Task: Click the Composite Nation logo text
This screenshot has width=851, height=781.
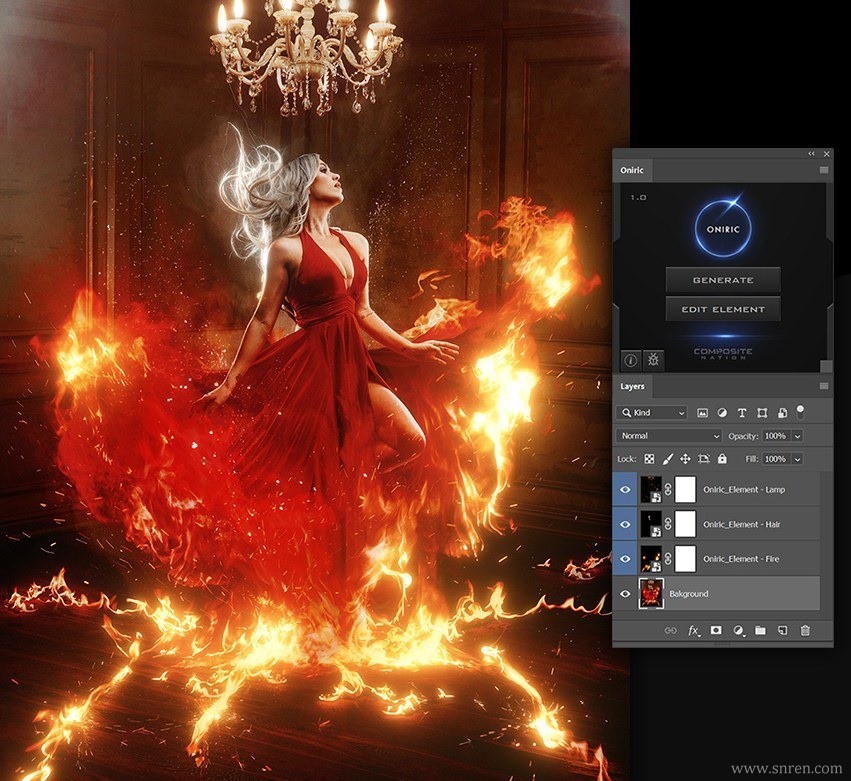Action: [723, 353]
